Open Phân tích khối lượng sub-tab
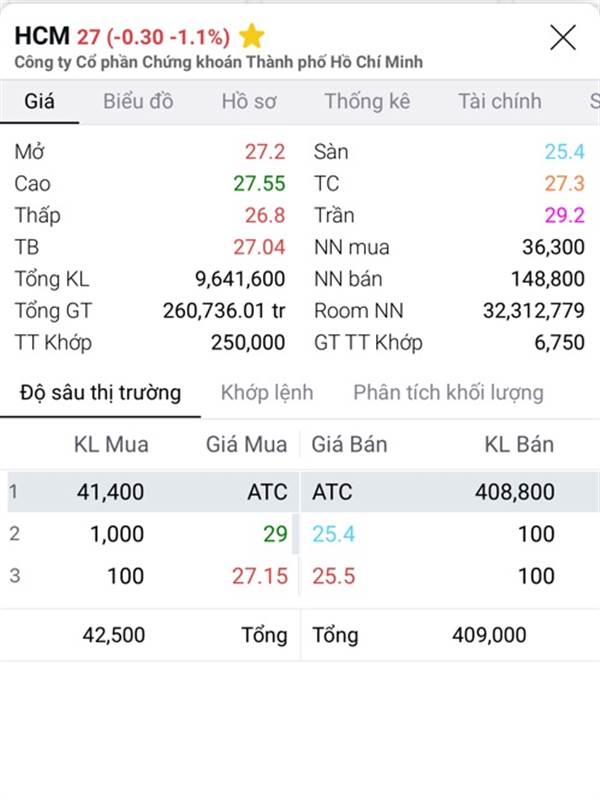The width and height of the screenshot is (600, 800). [x=448, y=392]
